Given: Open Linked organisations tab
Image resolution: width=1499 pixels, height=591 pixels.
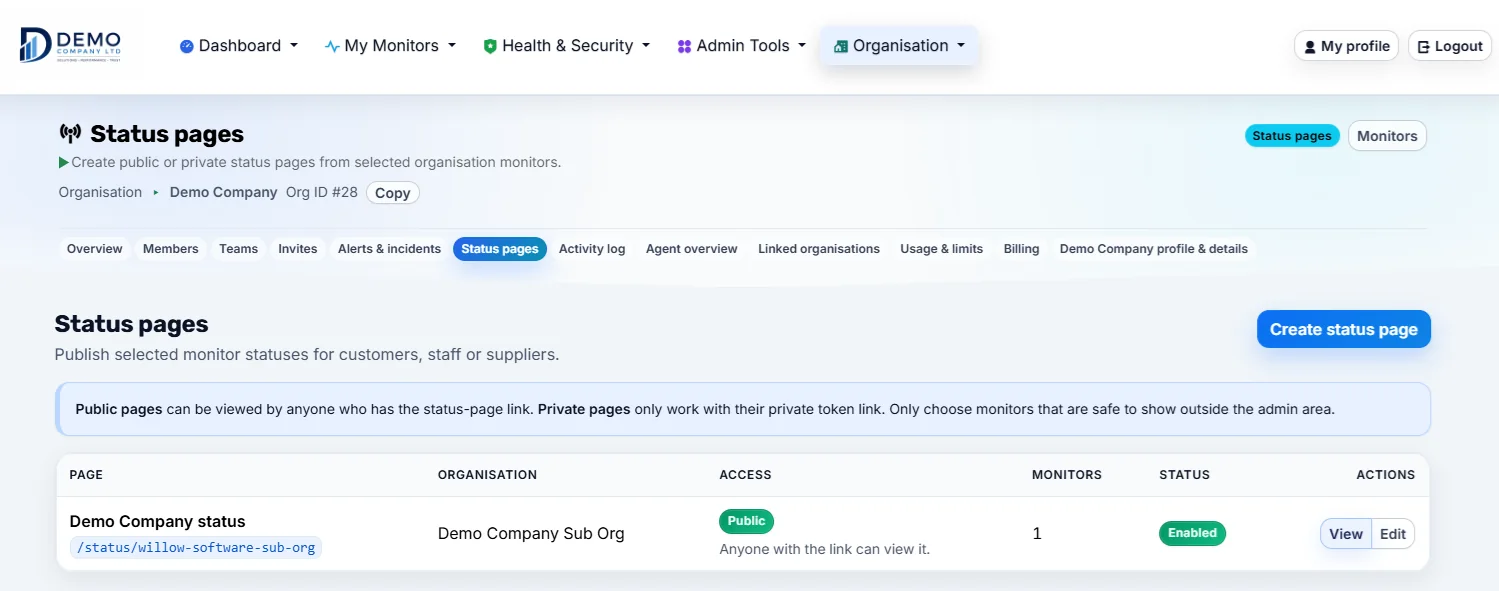Looking at the screenshot, I should click(819, 249).
